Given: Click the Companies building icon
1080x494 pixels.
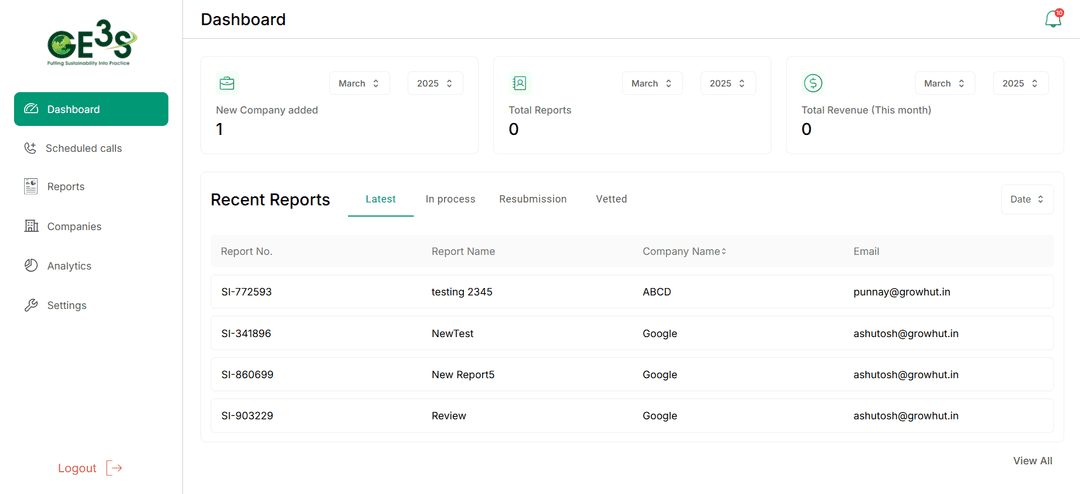Looking at the screenshot, I should click(31, 226).
